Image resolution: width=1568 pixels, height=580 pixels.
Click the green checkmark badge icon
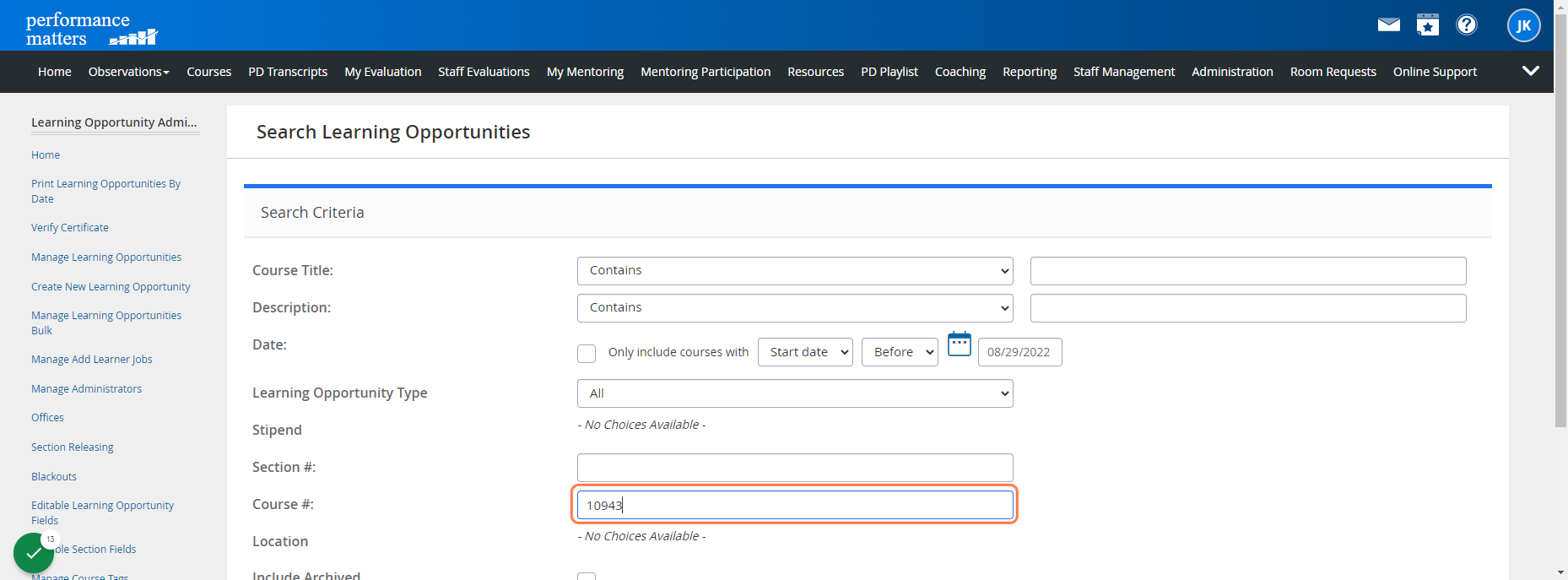pyautogui.click(x=34, y=553)
